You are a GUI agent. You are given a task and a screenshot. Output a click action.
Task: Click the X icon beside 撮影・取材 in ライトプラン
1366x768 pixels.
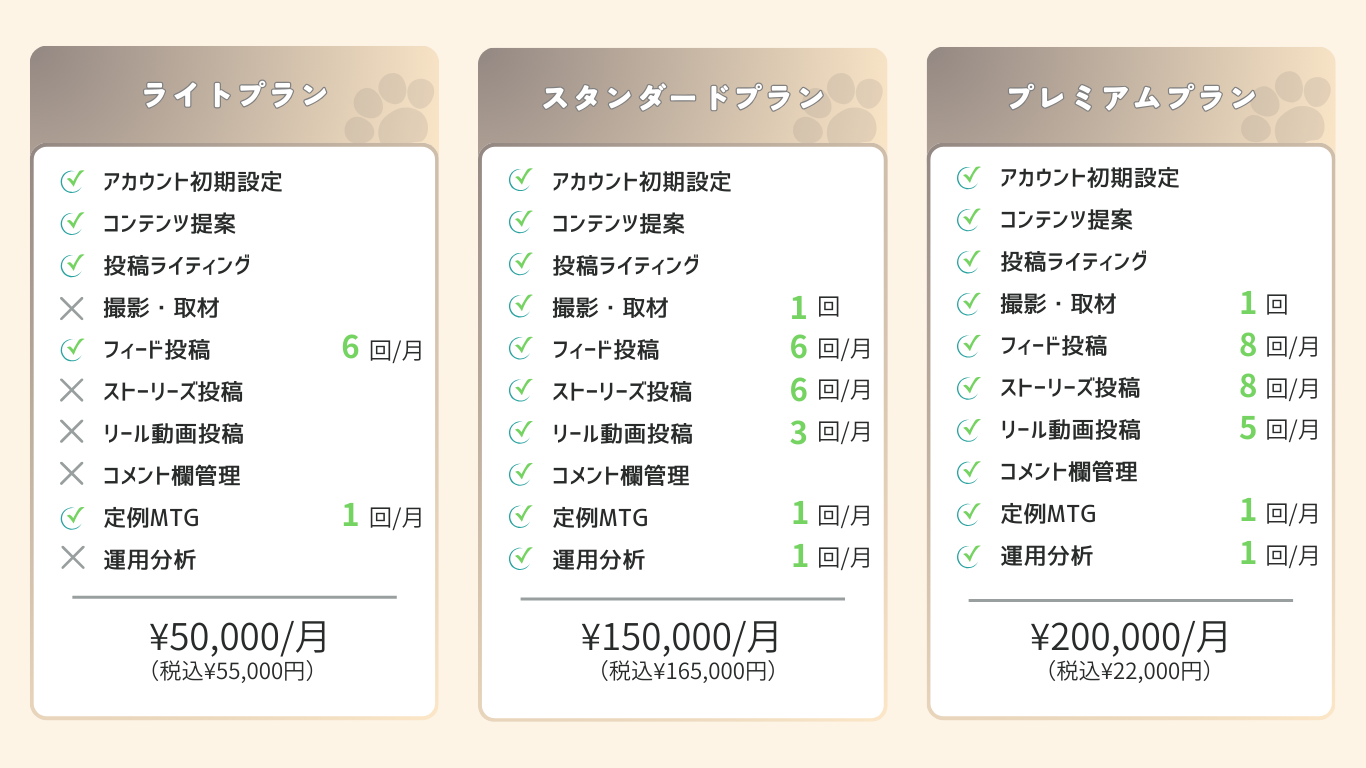72,308
